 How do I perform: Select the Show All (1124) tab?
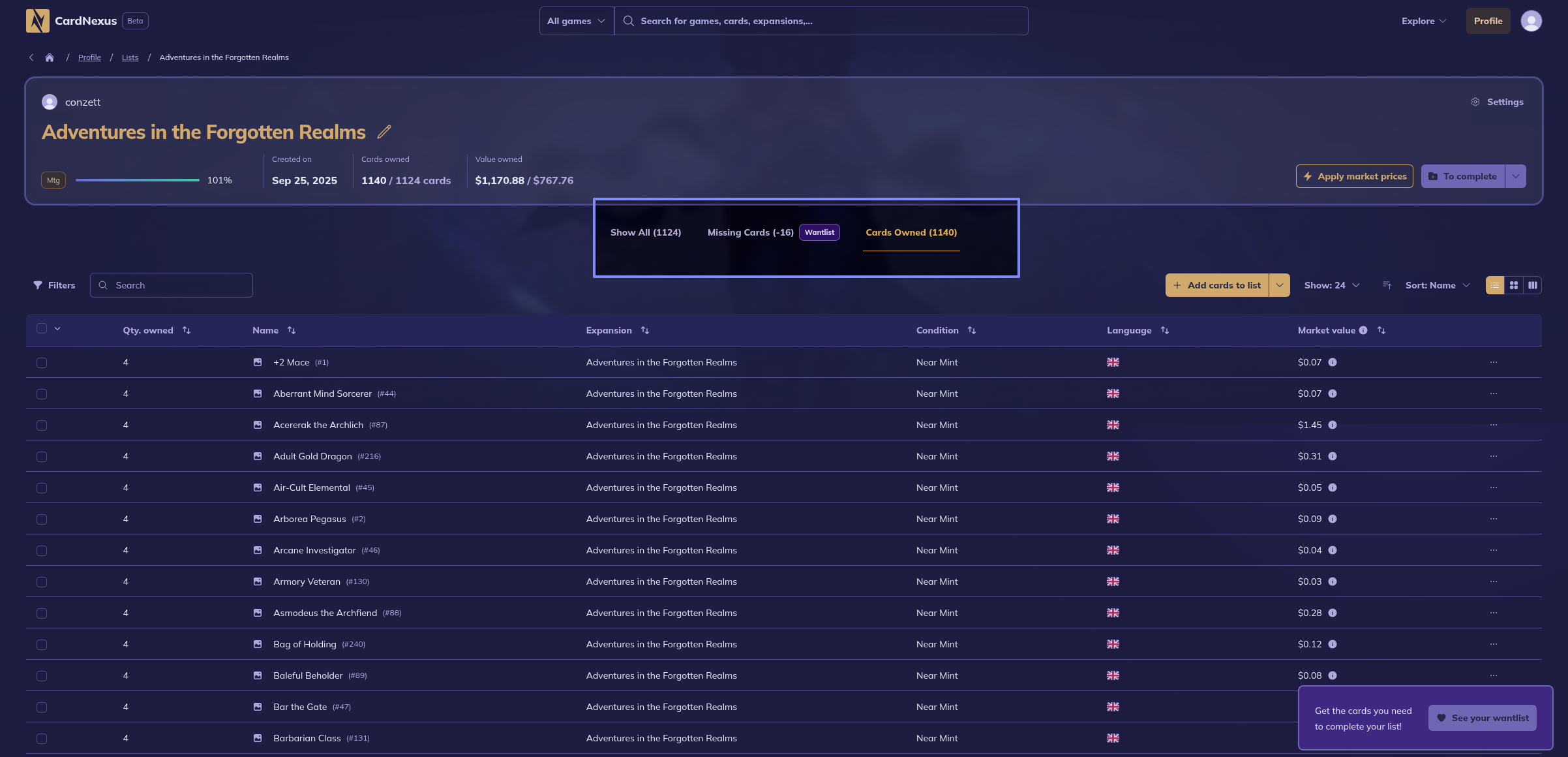pos(645,232)
